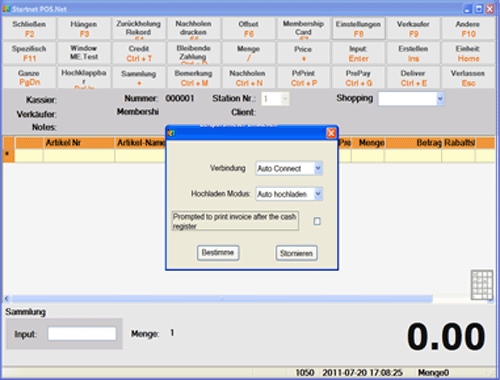Click the Zurückholung Rekord button

pos(139,29)
